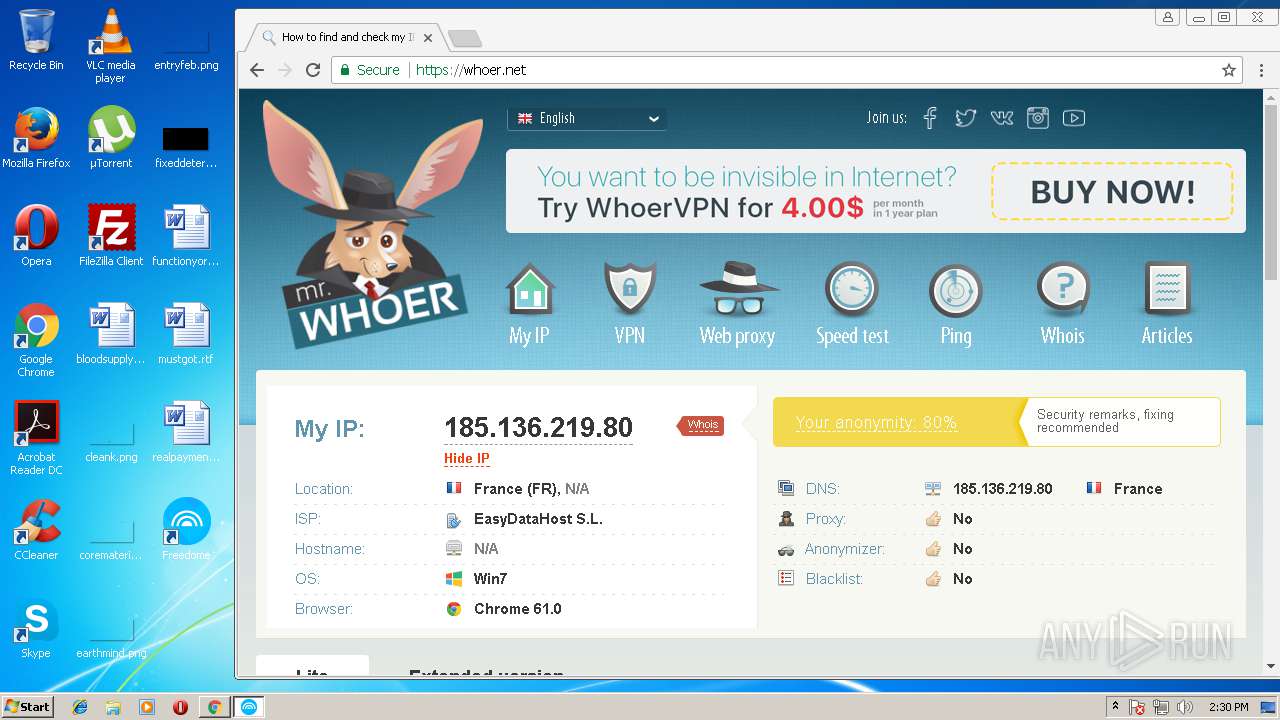Click the Chrome back arrow
This screenshot has width=1280, height=720.
257,70
